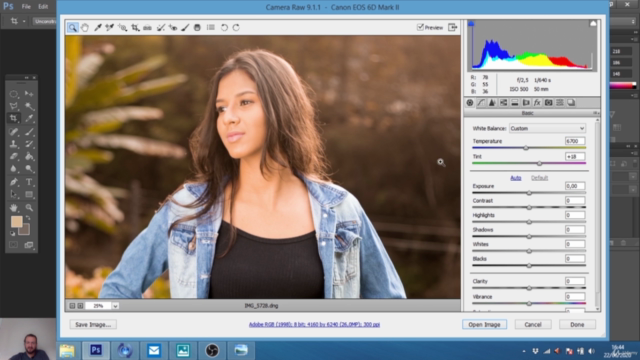Open workflow options link Adobe RGB
Screen dimensions: 640x360
pos(314,324)
